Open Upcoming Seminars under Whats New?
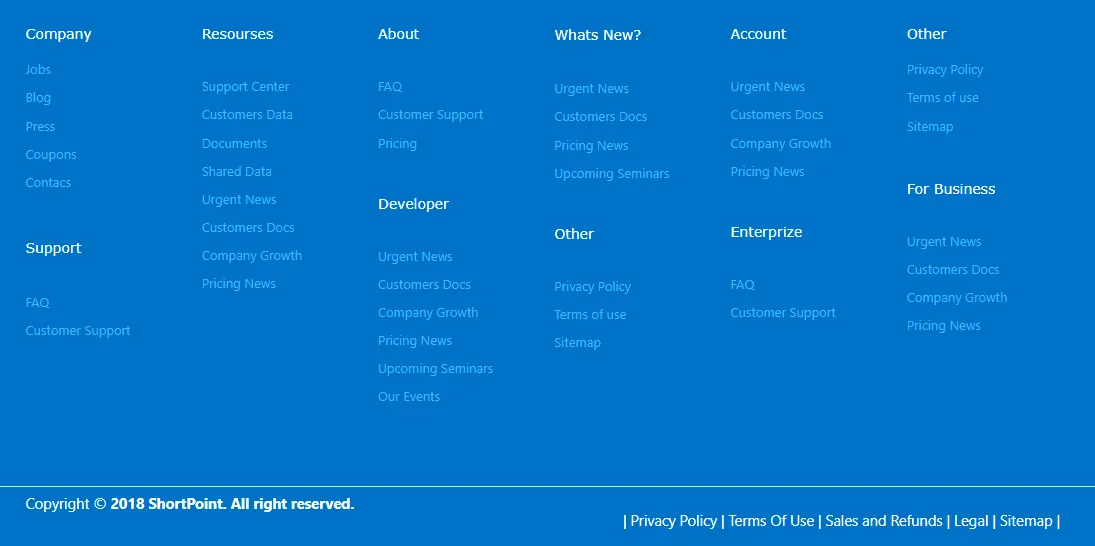The height and width of the screenshot is (546, 1095). pyautogui.click(x=612, y=173)
